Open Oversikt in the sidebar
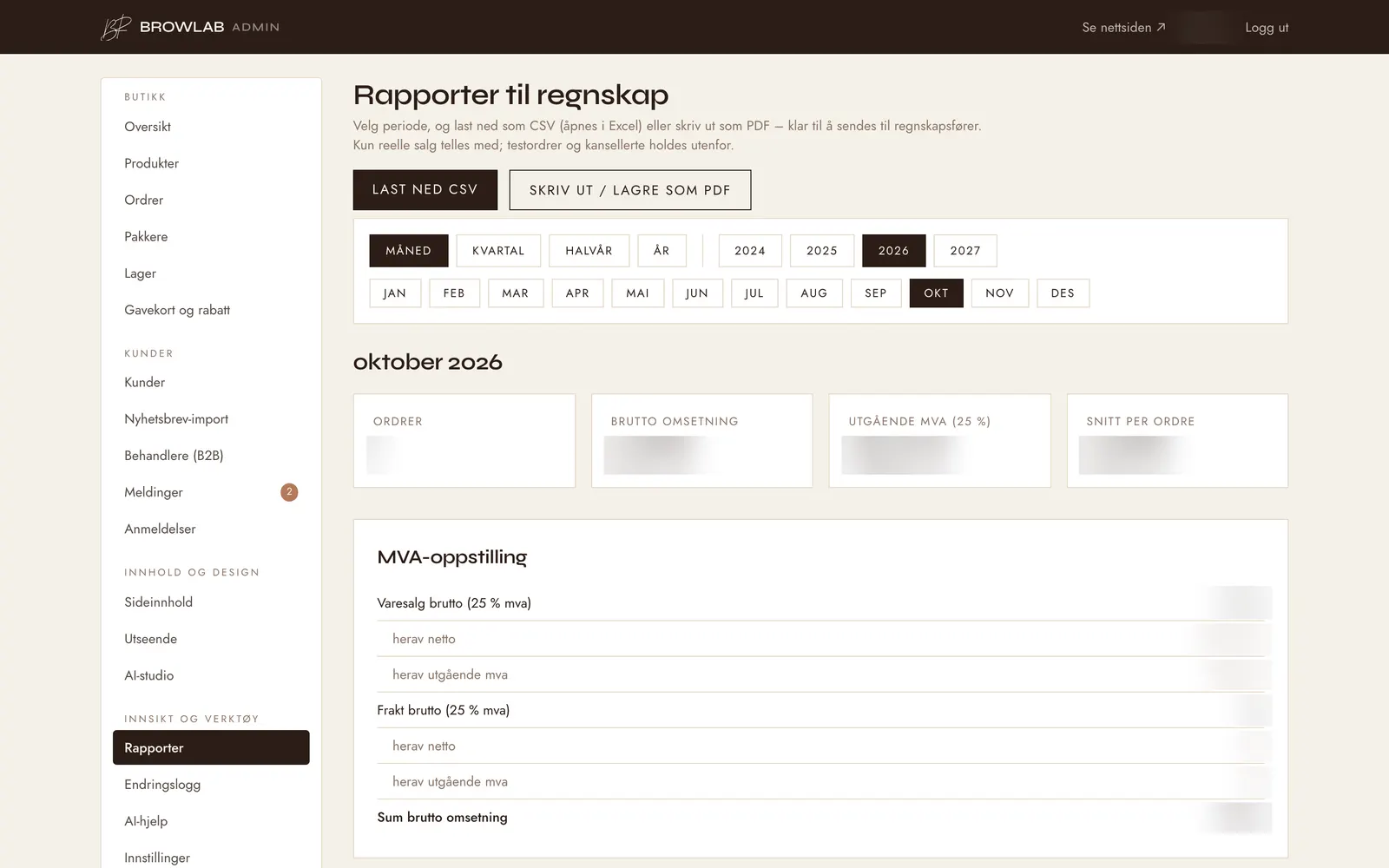Viewport: 1389px width, 868px height. coord(211,127)
